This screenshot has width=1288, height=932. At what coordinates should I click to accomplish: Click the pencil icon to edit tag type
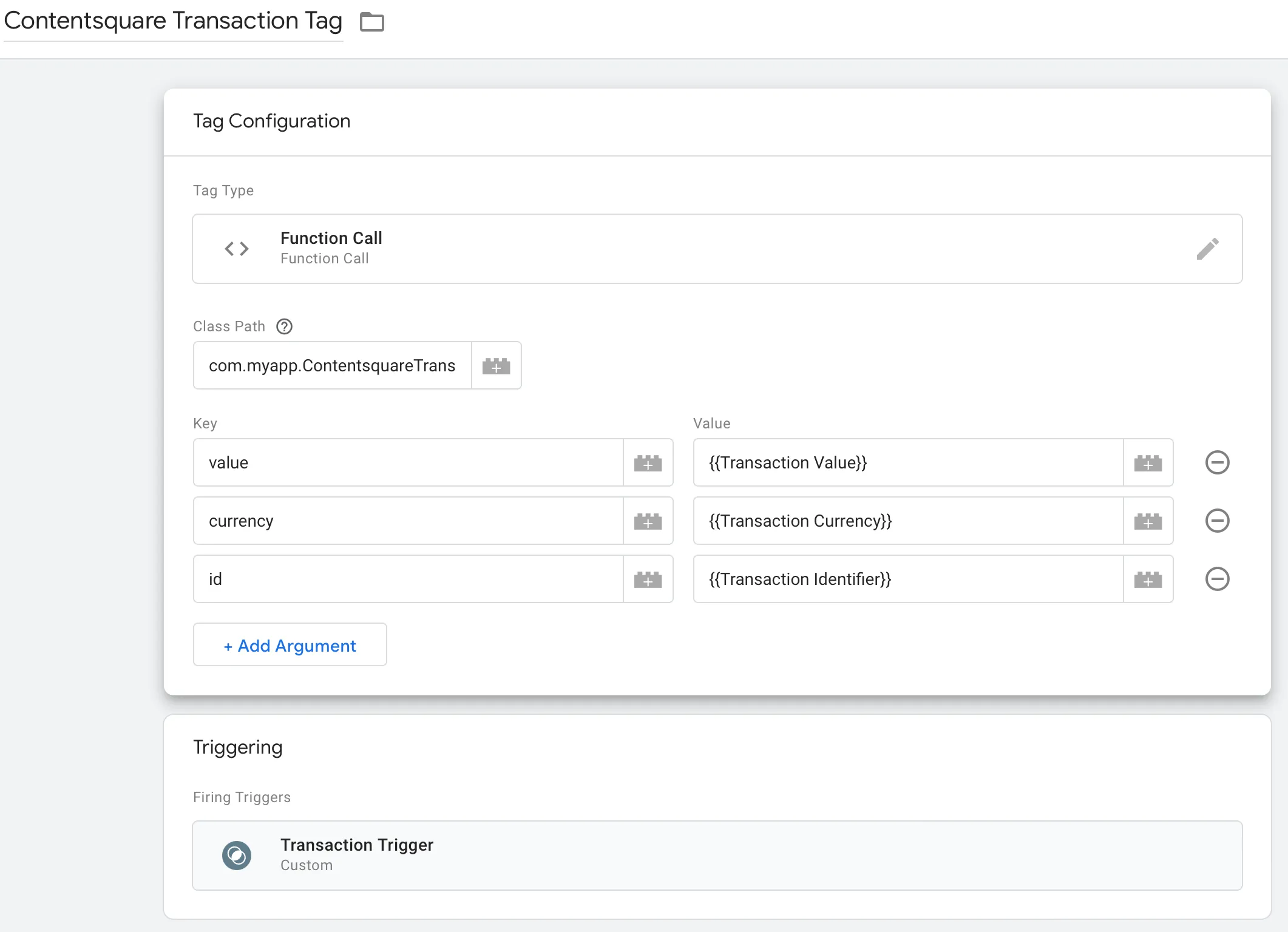[x=1207, y=249]
